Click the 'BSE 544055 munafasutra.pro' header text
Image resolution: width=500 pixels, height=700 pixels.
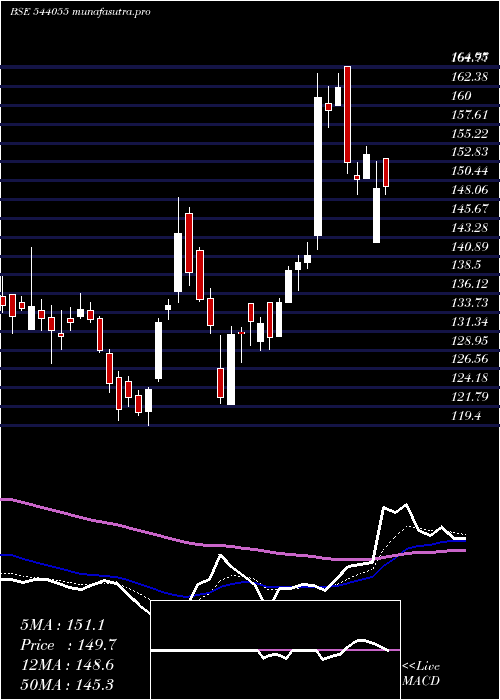(x=80, y=12)
